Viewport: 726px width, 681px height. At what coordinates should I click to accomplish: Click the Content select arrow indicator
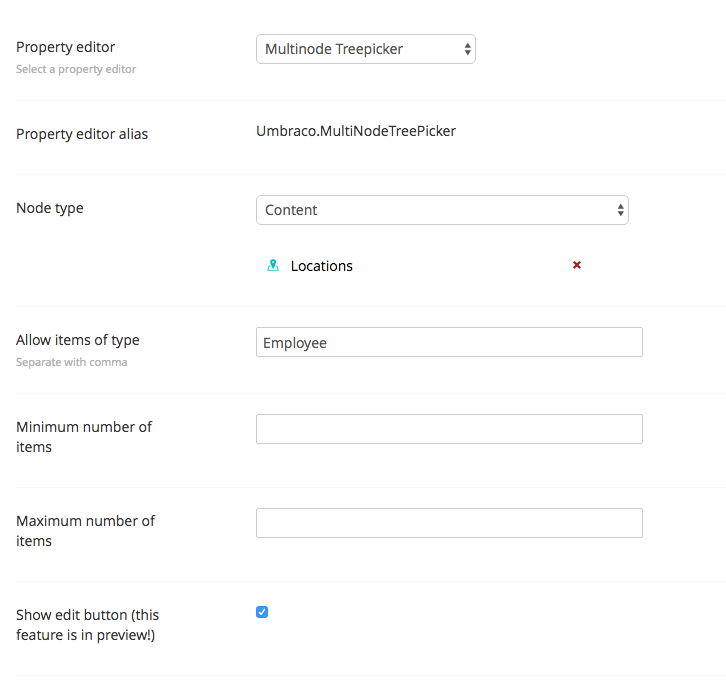(x=620, y=210)
